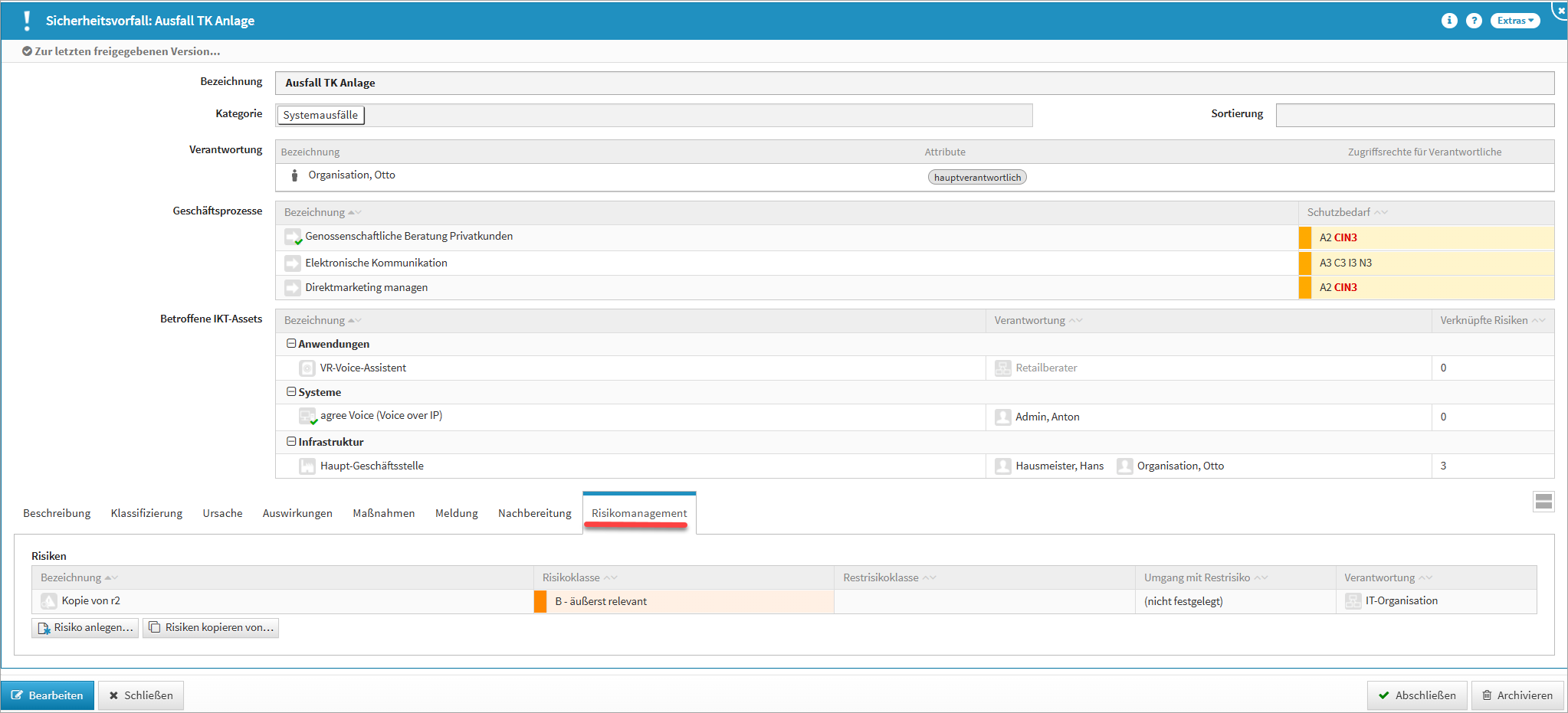
Task: Click the person icon beside Admin, Anton
Action: (1002, 417)
